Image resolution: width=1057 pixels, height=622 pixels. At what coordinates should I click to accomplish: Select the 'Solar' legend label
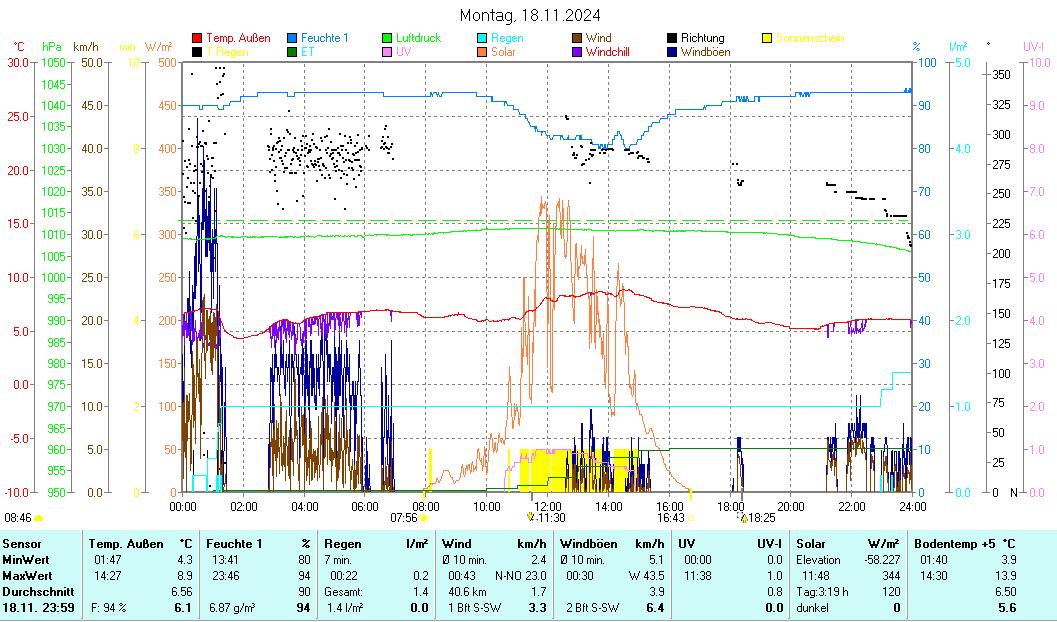click(504, 52)
